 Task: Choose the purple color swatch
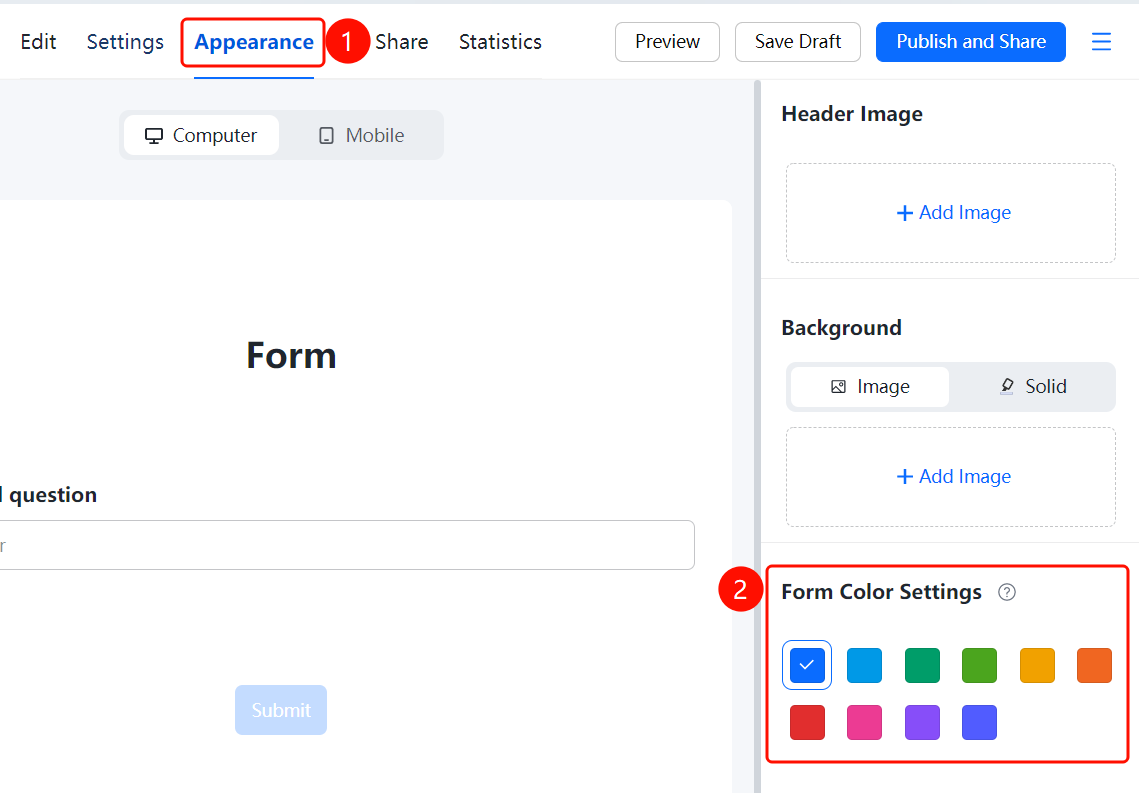point(922,723)
